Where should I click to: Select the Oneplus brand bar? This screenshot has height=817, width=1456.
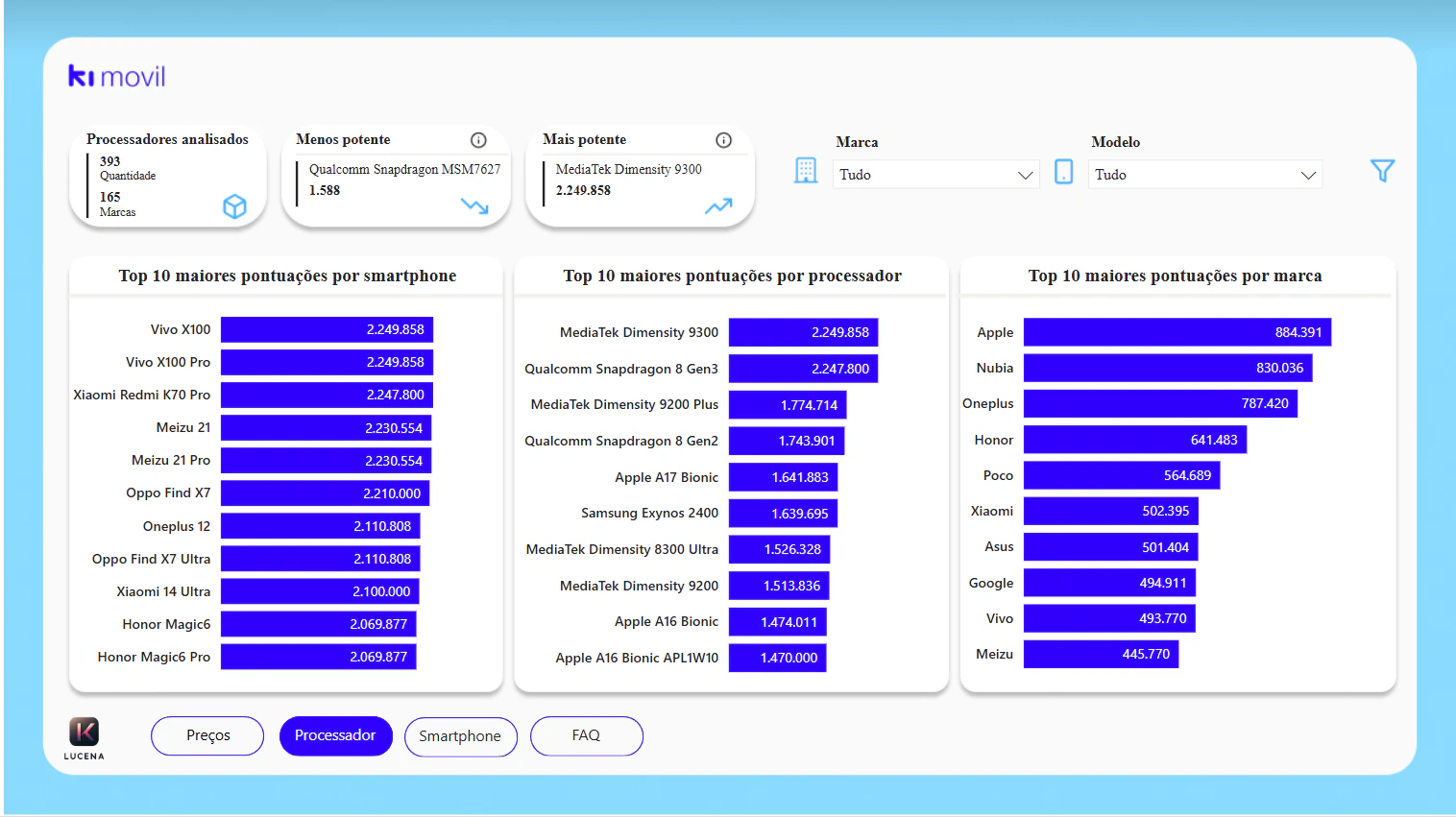(1160, 403)
